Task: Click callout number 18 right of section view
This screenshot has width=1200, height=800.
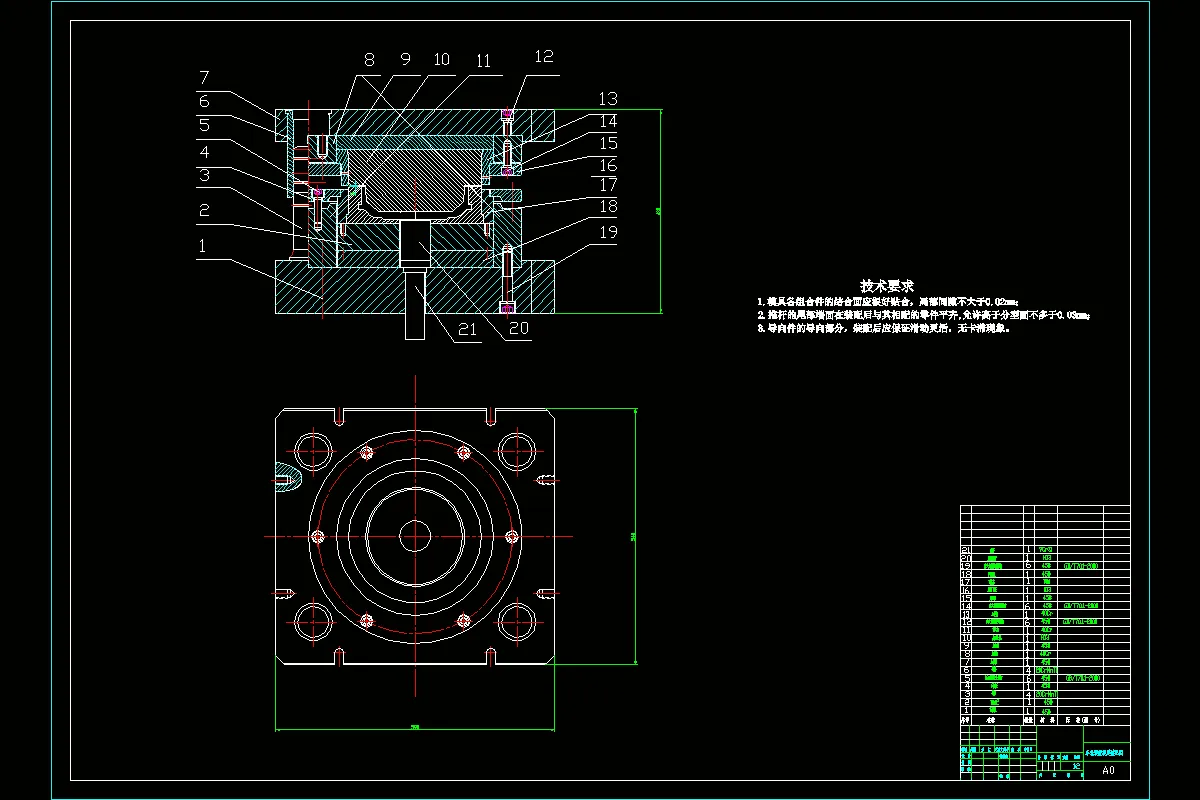Action: click(x=608, y=208)
